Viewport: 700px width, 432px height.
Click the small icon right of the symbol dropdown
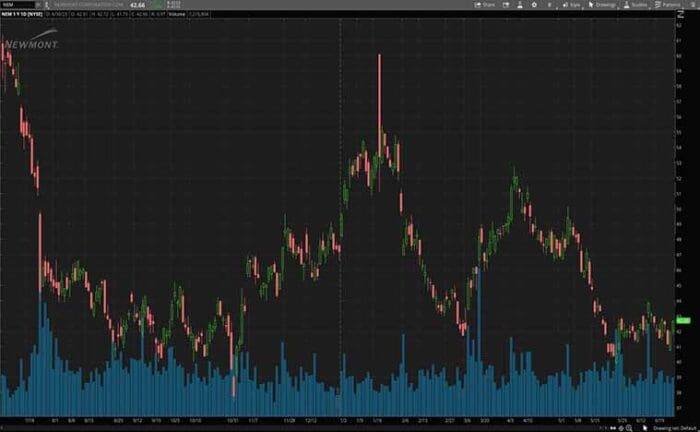(46, 5)
